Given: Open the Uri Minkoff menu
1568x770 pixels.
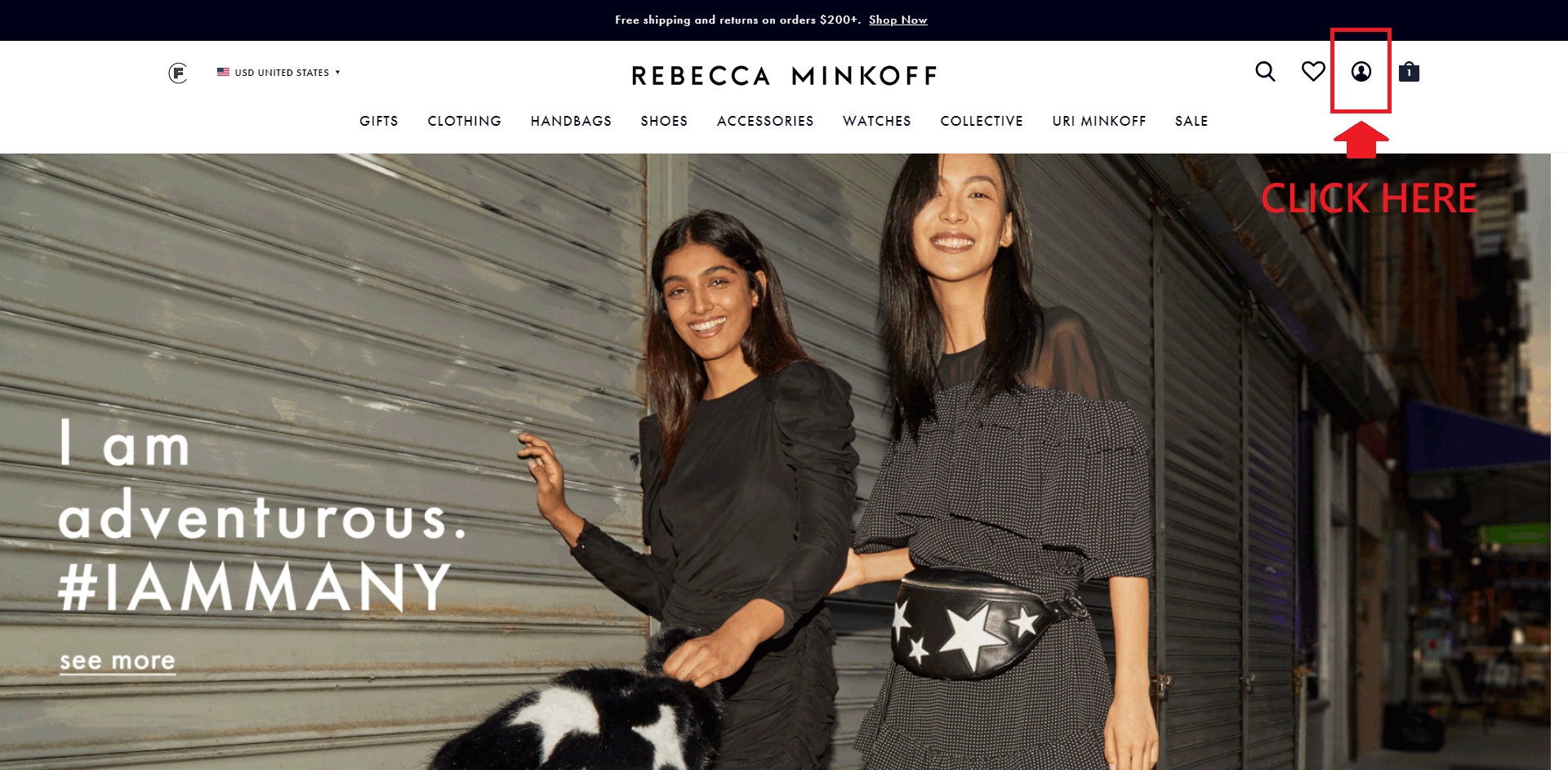Looking at the screenshot, I should [x=1099, y=121].
